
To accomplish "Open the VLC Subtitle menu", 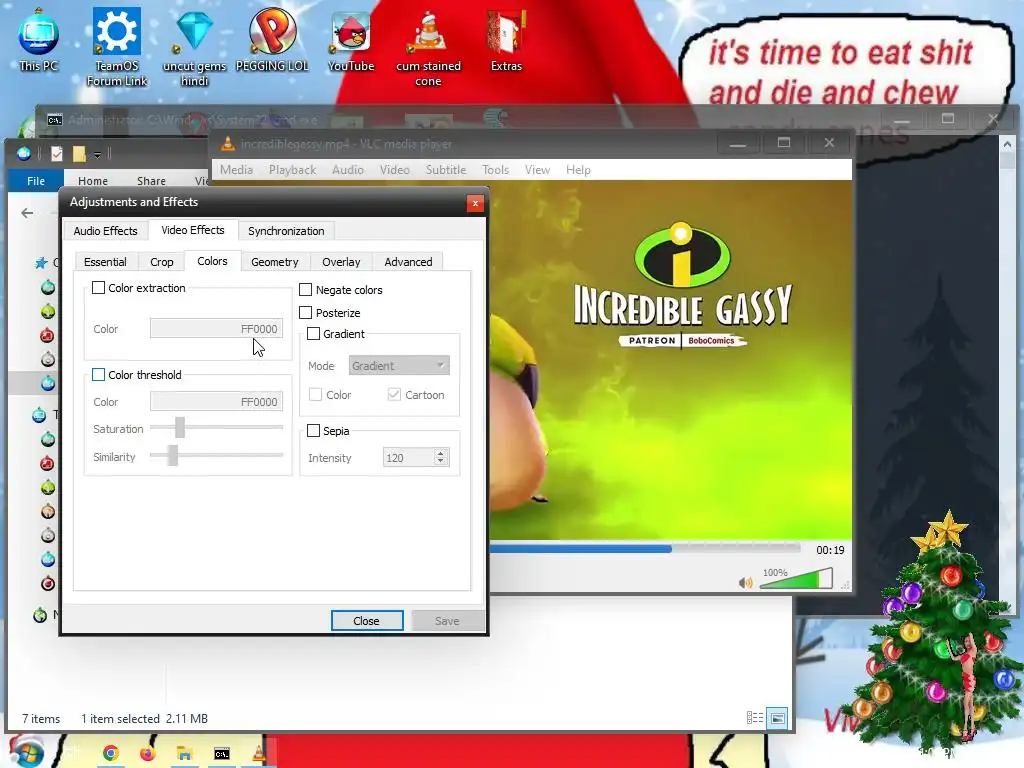I will tap(446, 170).
